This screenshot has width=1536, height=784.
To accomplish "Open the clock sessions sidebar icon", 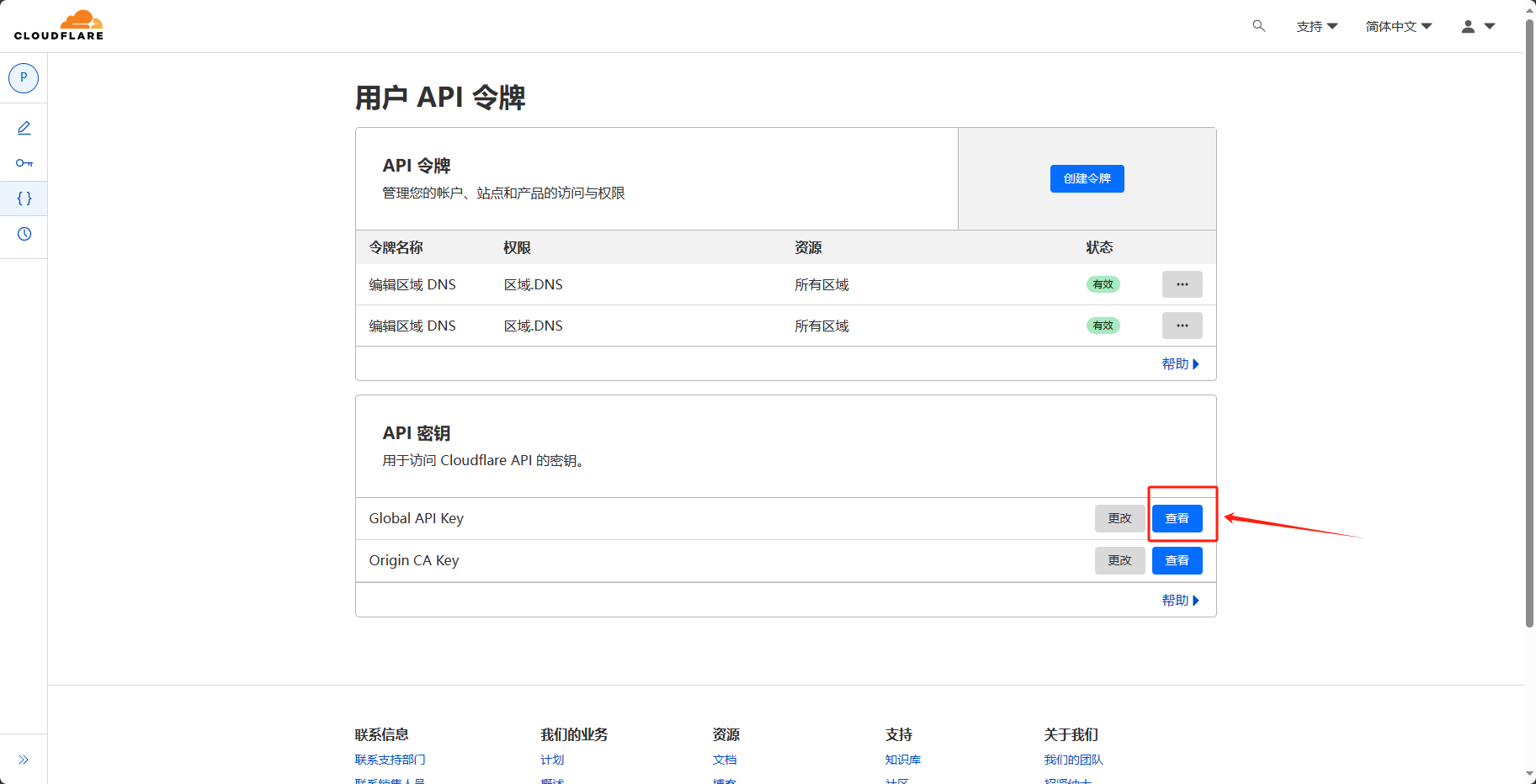I will [24, 234].
